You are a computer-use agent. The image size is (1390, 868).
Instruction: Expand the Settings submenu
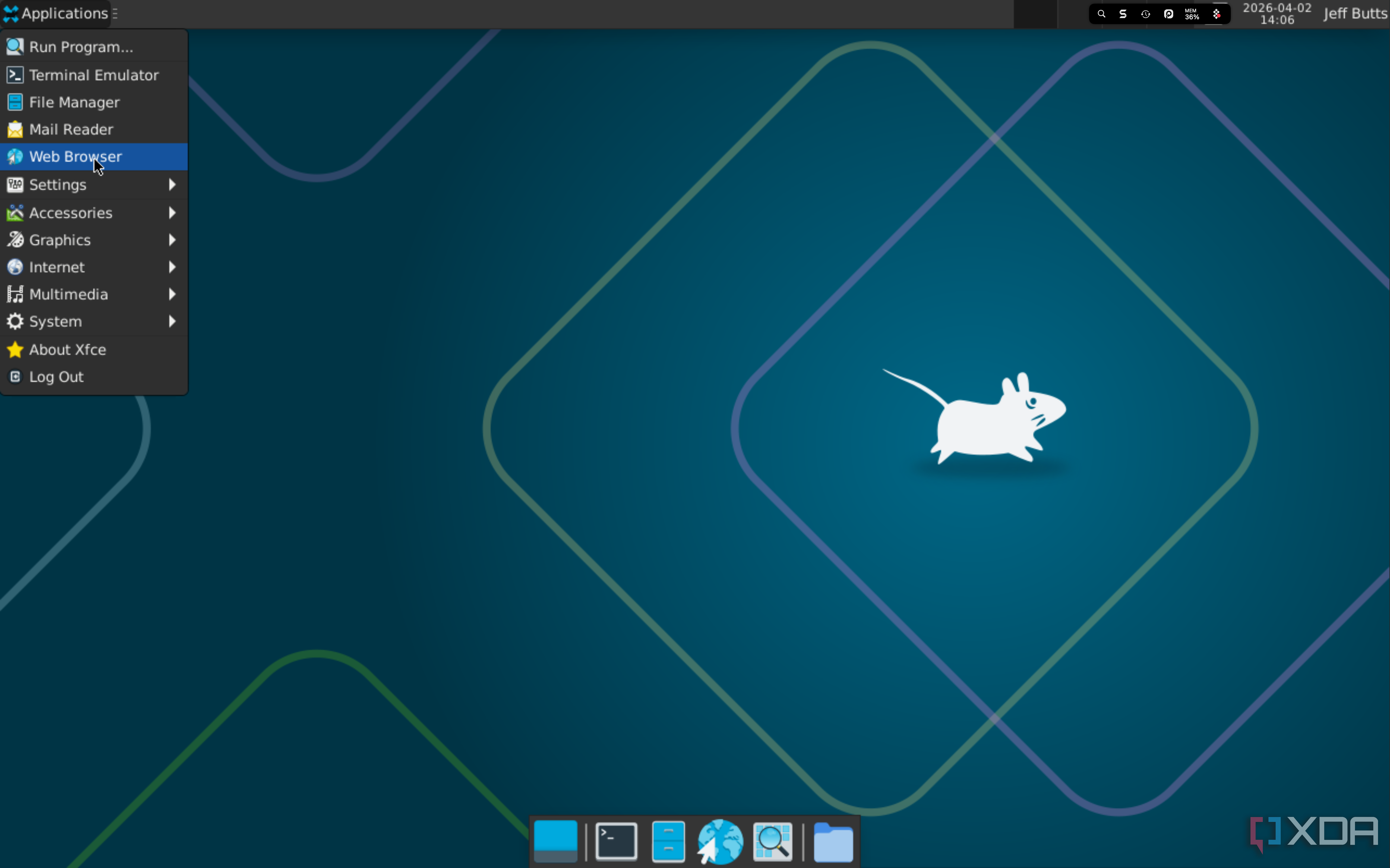[94, 185]
